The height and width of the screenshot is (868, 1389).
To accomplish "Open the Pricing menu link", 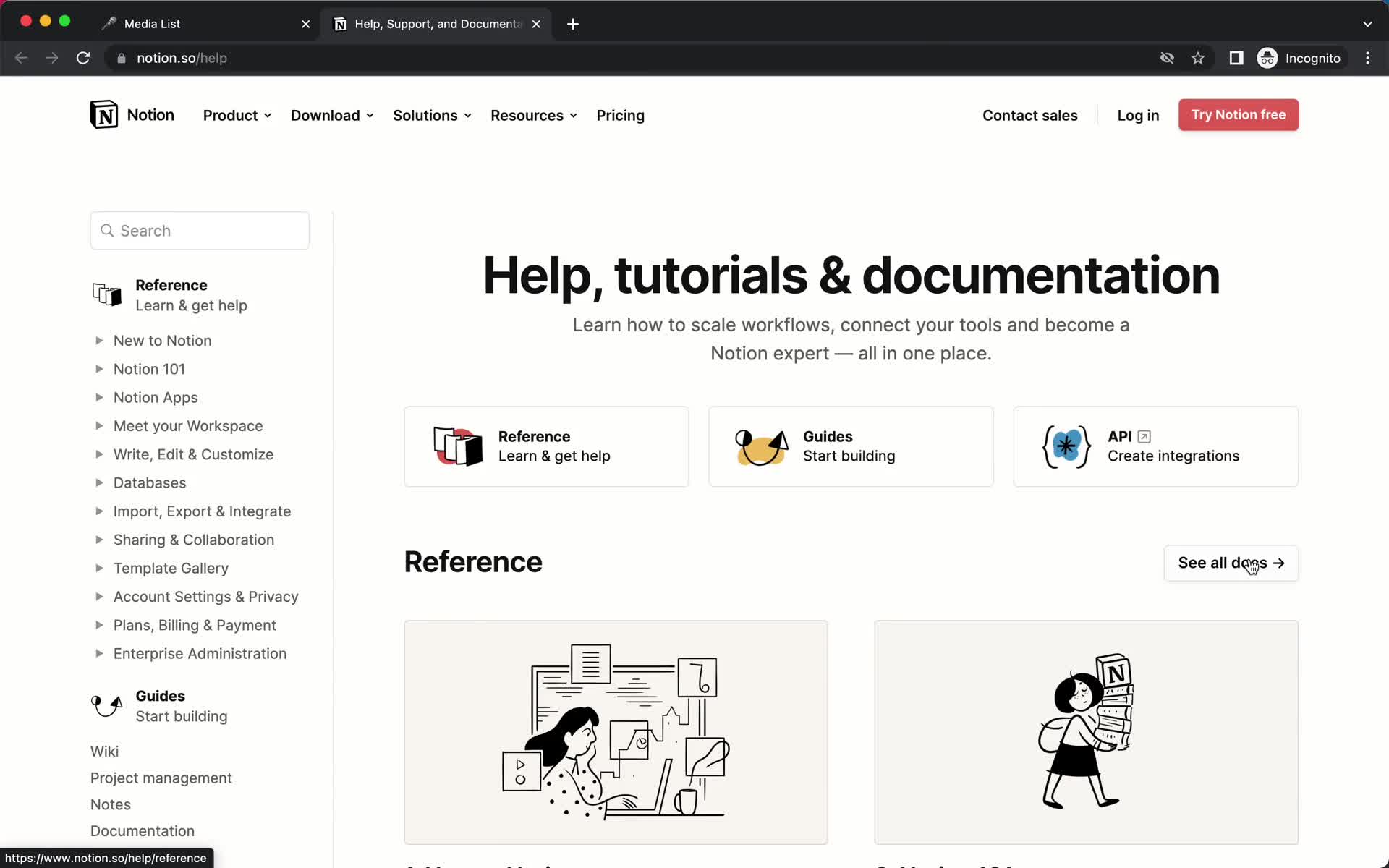I will tap(620, 116).
